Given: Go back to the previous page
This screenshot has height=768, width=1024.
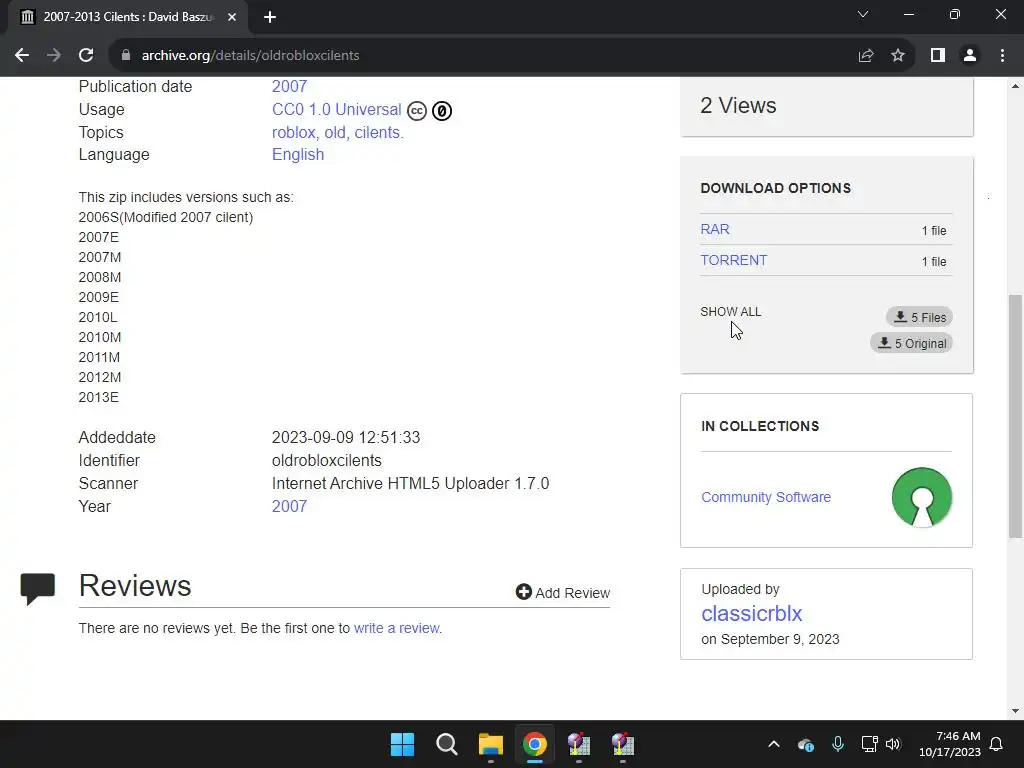Looking at the screenshot, I should click(x=22, y=56).
